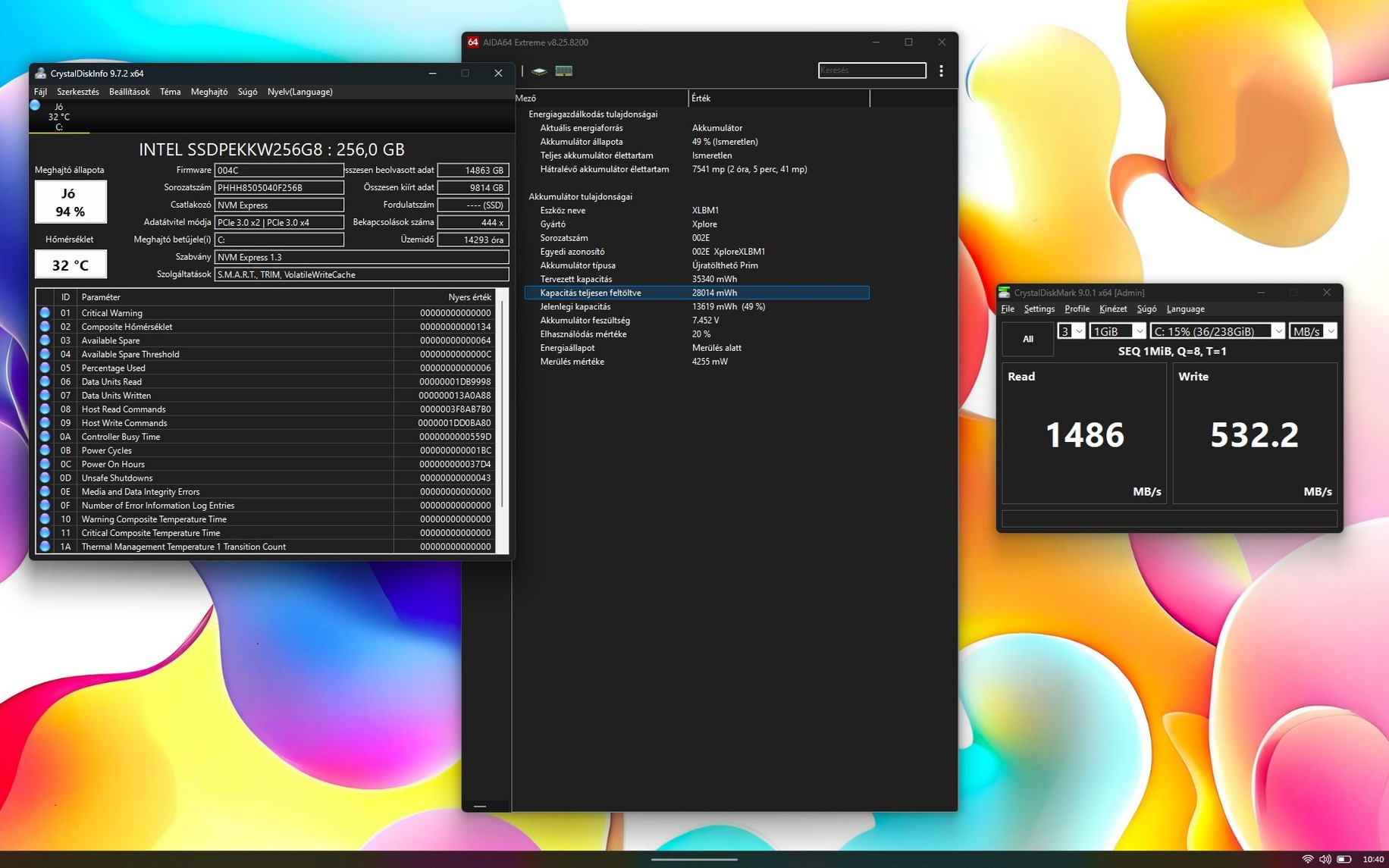Click the Jó 94 % health status button

click(71, 202)
